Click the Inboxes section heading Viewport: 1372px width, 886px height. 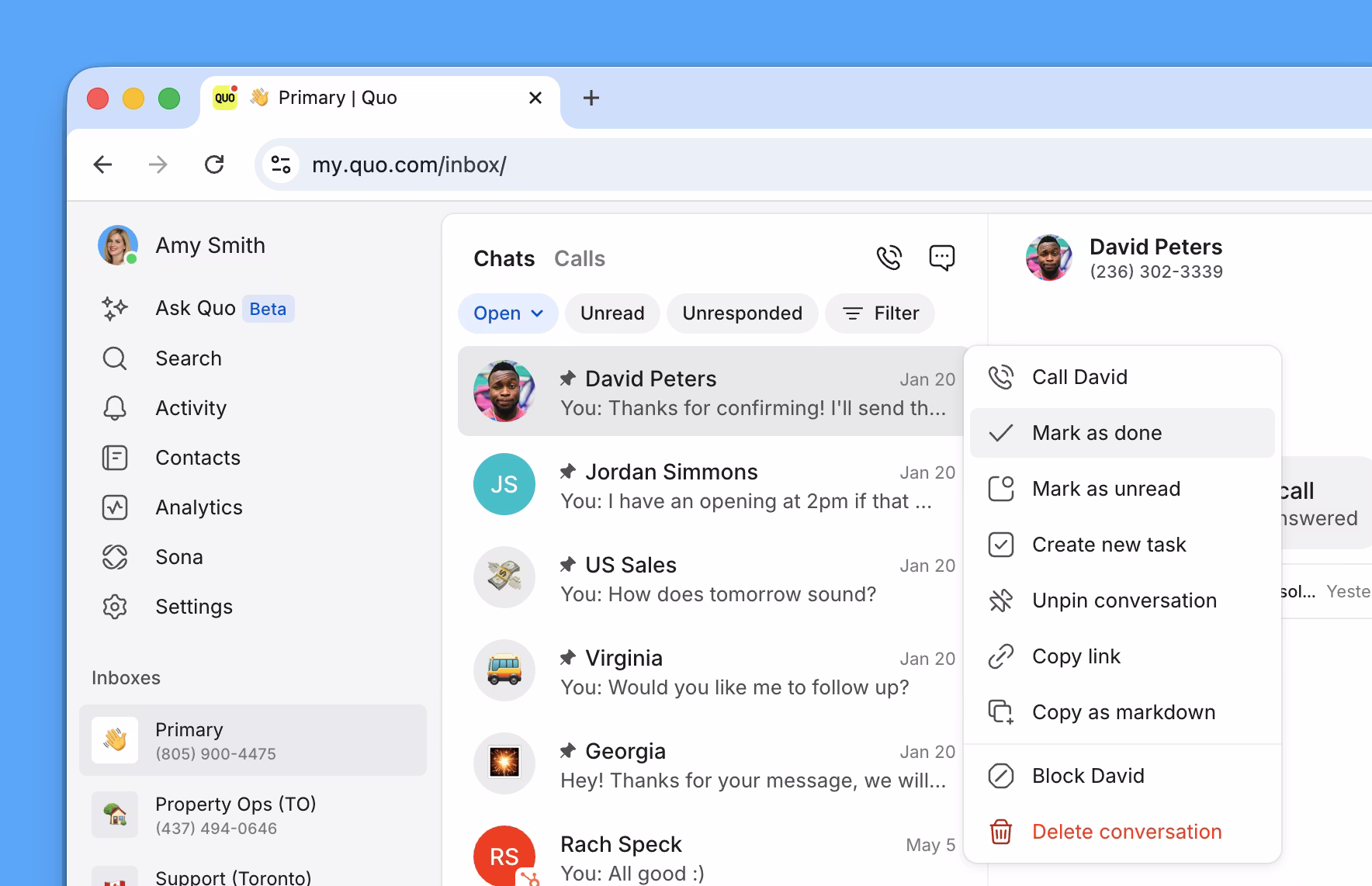click(x=126, y=678)
